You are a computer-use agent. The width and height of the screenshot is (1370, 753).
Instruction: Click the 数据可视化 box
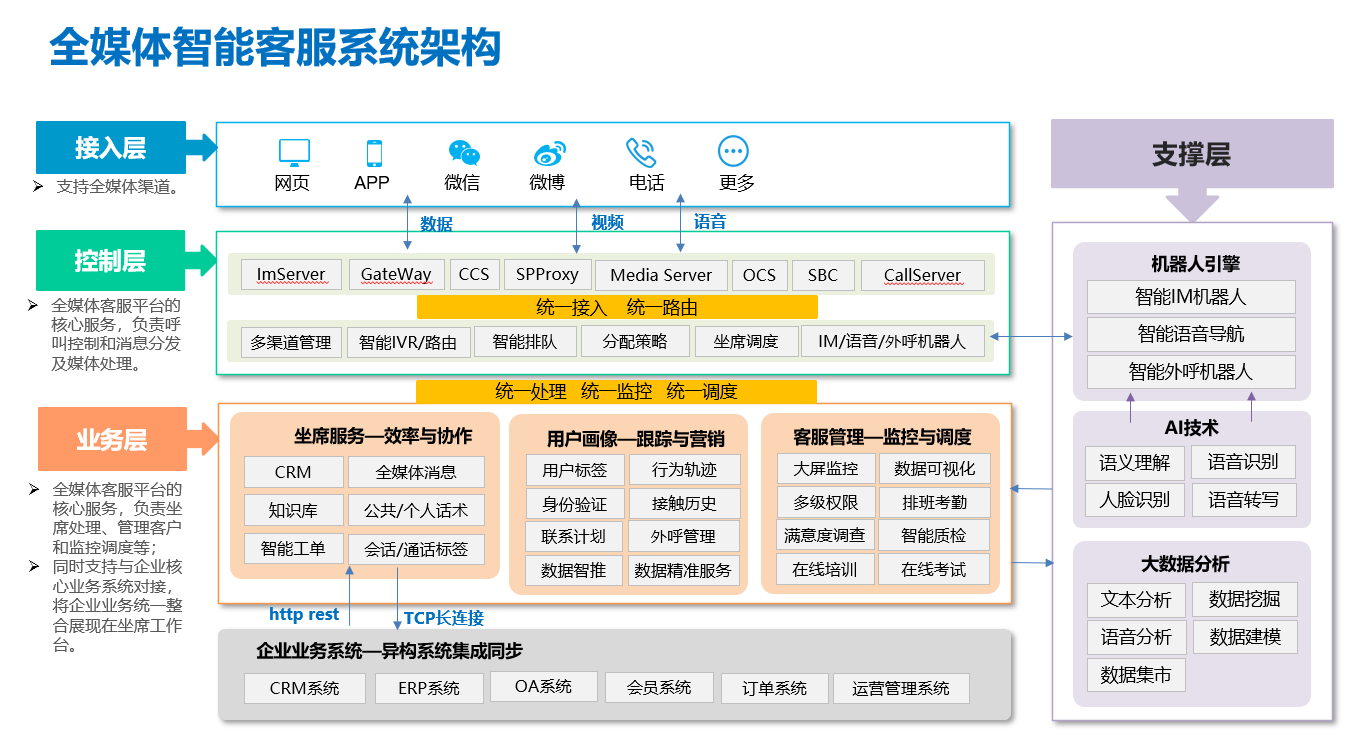coord(935,469)
